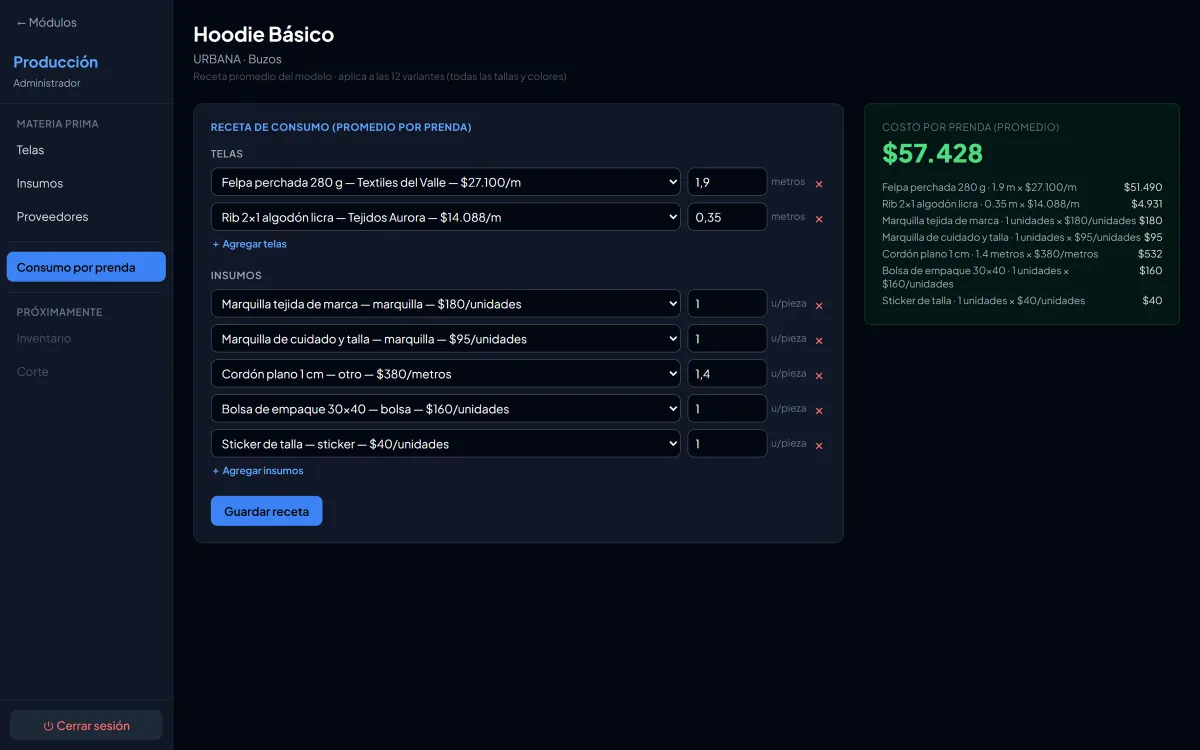Viewport: 1200px width, 750px height.
Task: Open Telas in sidebar
Action: click(x=86, y=150)
